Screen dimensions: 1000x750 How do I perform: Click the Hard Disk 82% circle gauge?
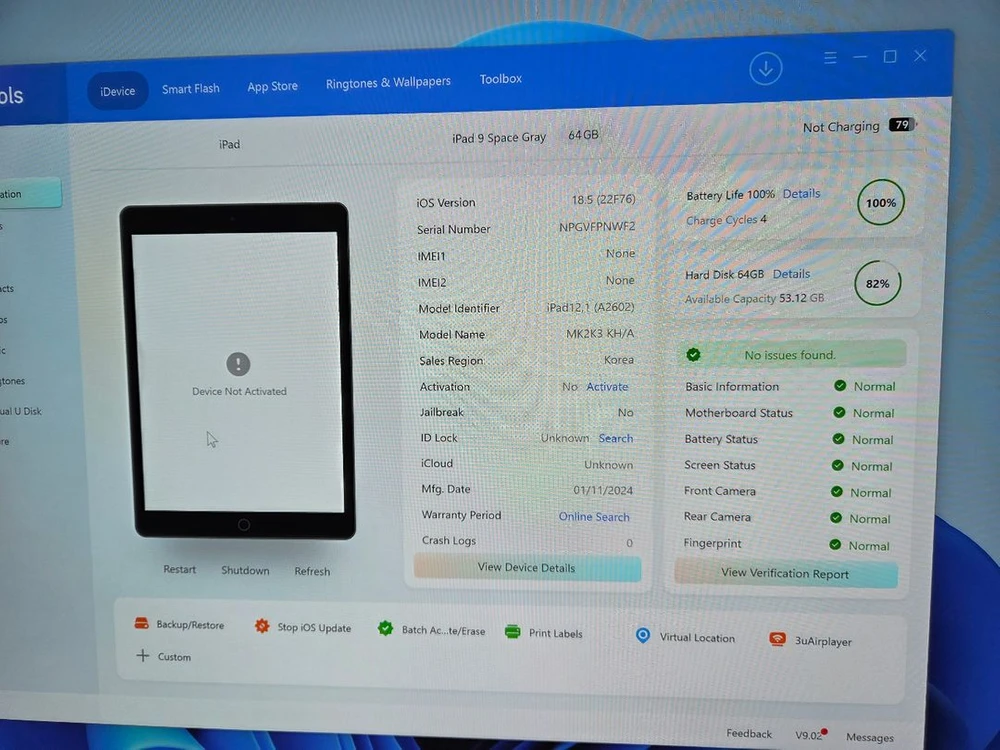click(878, 283)
